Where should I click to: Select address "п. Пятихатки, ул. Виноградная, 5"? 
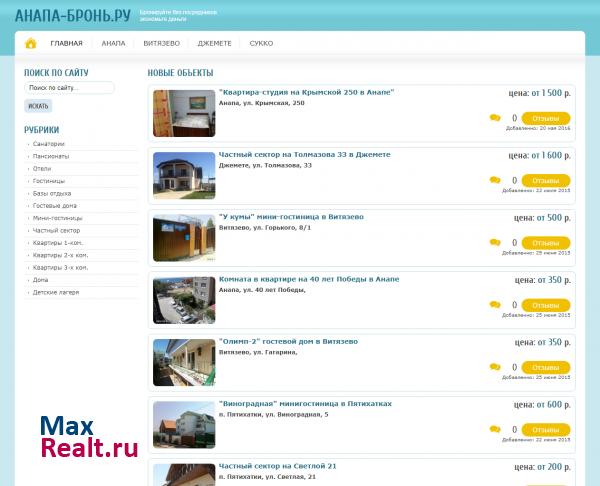[274, 414]
